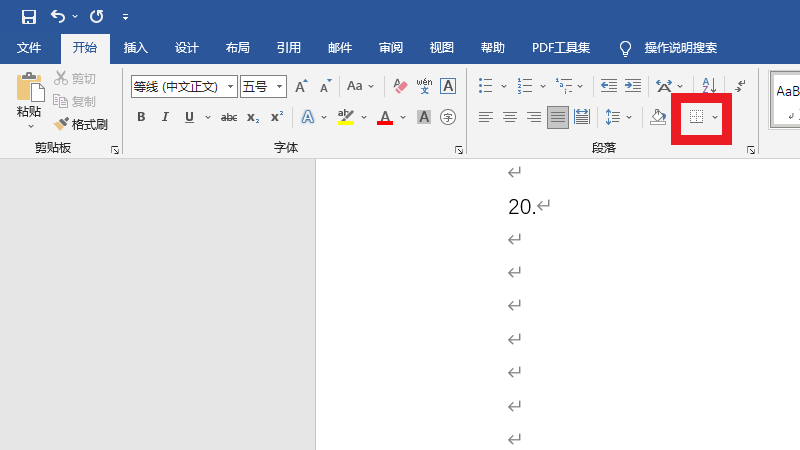Expand the borders dropdown arrow

click(x=715, y=118)
